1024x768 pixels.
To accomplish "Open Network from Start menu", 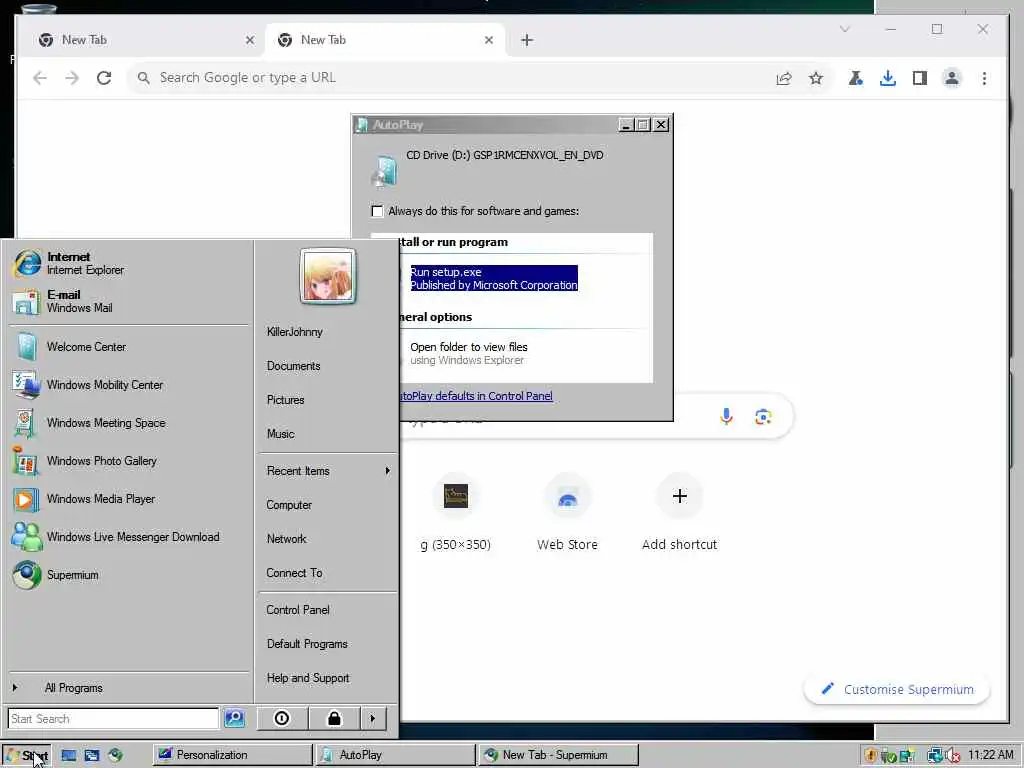I will [x=328, y=539].
